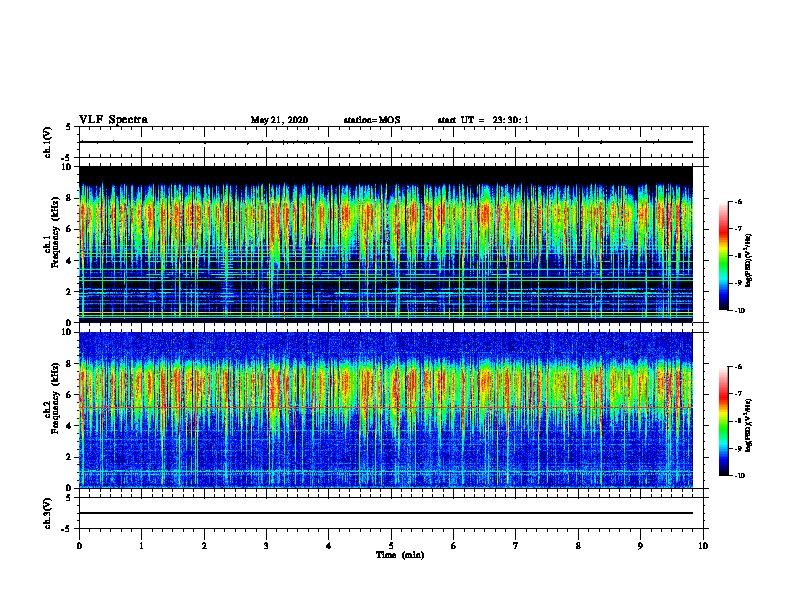Click the 'station=MOS' header text
Image resolution: width=792 pixels, height=612 pixels.
[372, 120]
